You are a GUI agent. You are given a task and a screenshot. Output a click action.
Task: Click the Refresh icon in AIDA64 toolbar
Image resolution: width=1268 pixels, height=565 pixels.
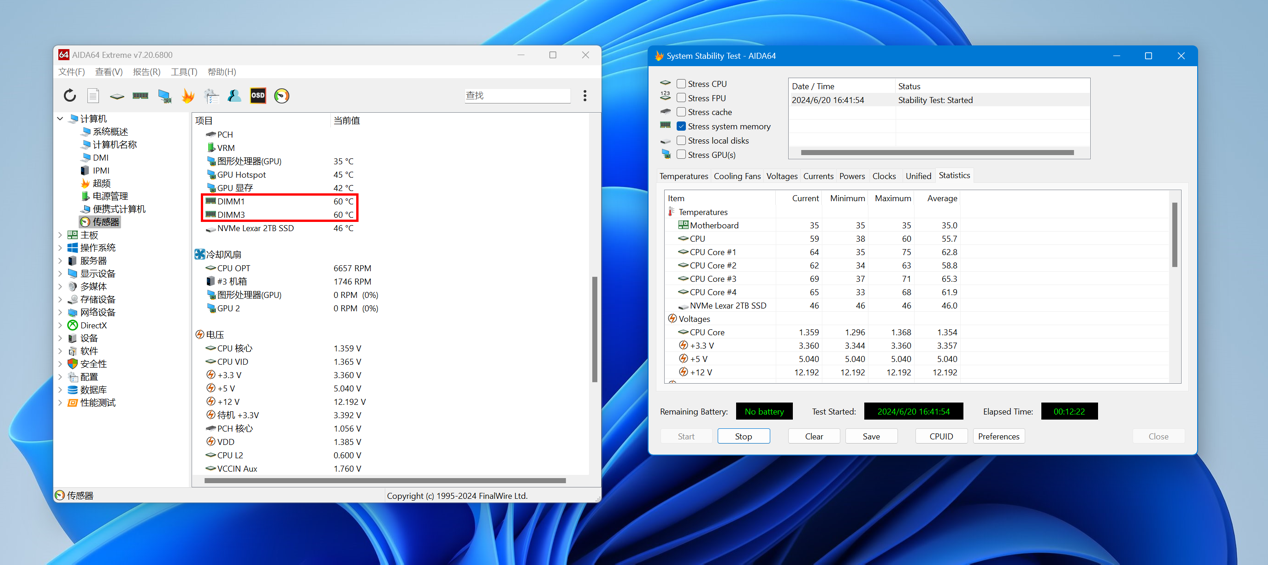[x=69, y=96]
